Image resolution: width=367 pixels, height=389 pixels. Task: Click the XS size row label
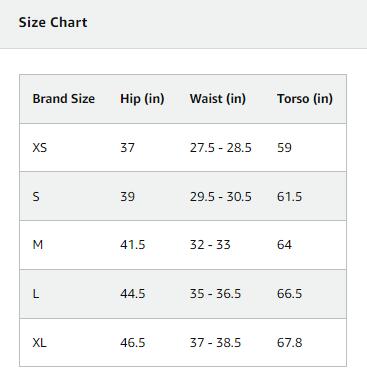[40, 147]
